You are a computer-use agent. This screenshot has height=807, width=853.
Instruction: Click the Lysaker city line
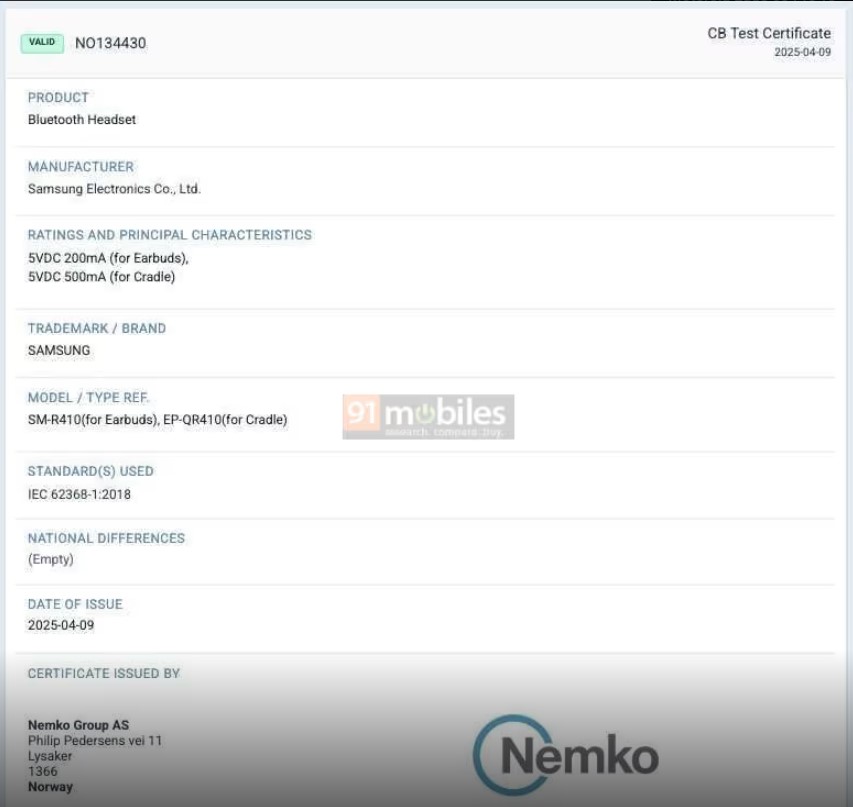click(x=50, y=756)
